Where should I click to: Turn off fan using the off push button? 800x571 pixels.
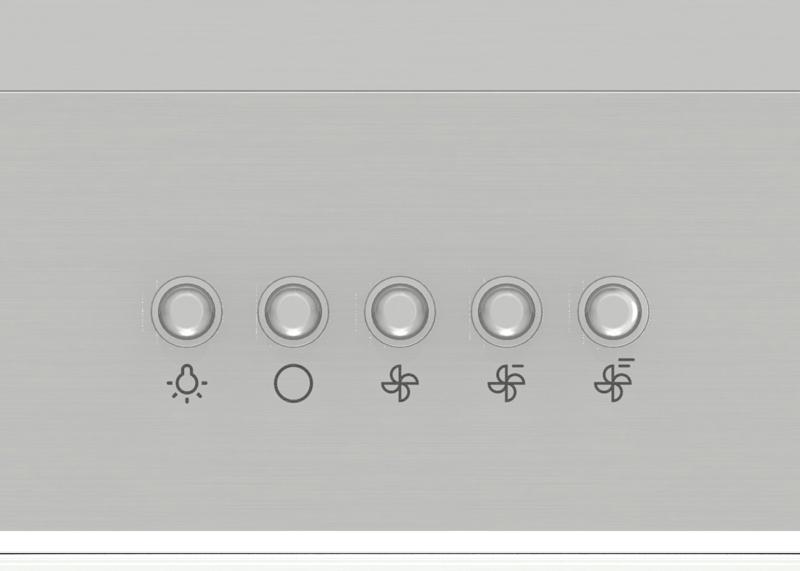point(293,311)
